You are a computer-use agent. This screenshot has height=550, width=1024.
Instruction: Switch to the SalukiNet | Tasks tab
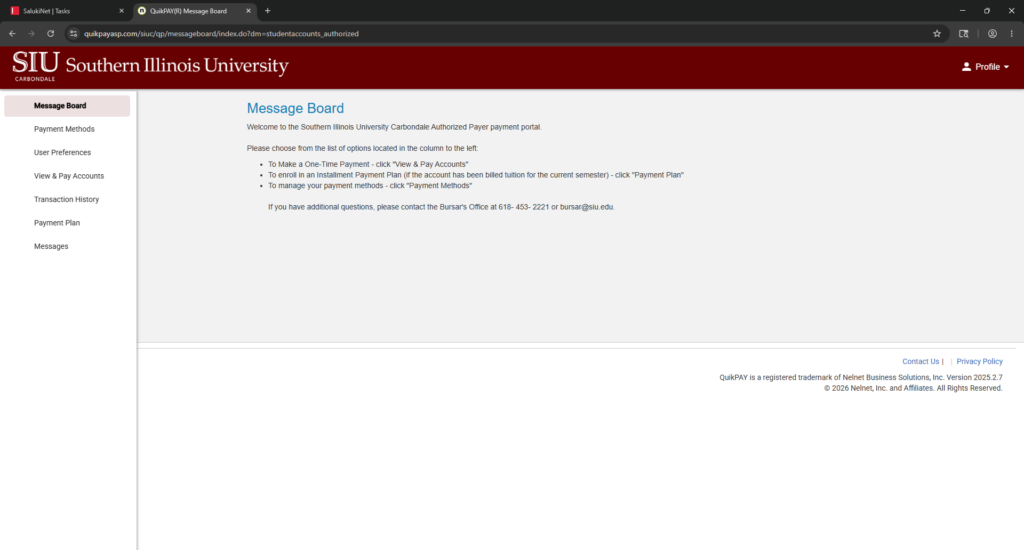[65, 11]
